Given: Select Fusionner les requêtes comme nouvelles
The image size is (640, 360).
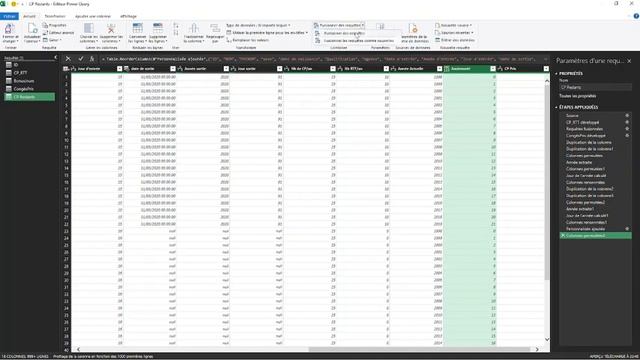Looking at the screenshot, I should tap(358, 40).
